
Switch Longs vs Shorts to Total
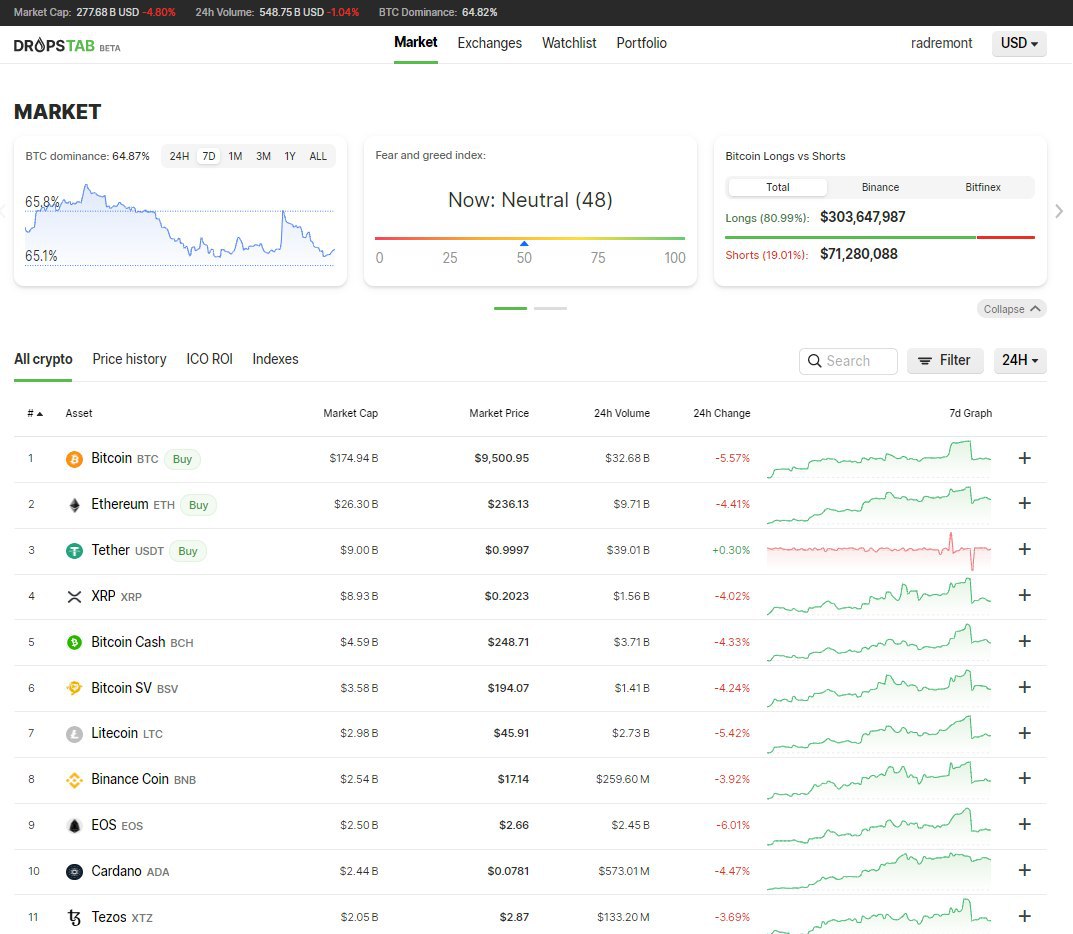coord(777,187)
